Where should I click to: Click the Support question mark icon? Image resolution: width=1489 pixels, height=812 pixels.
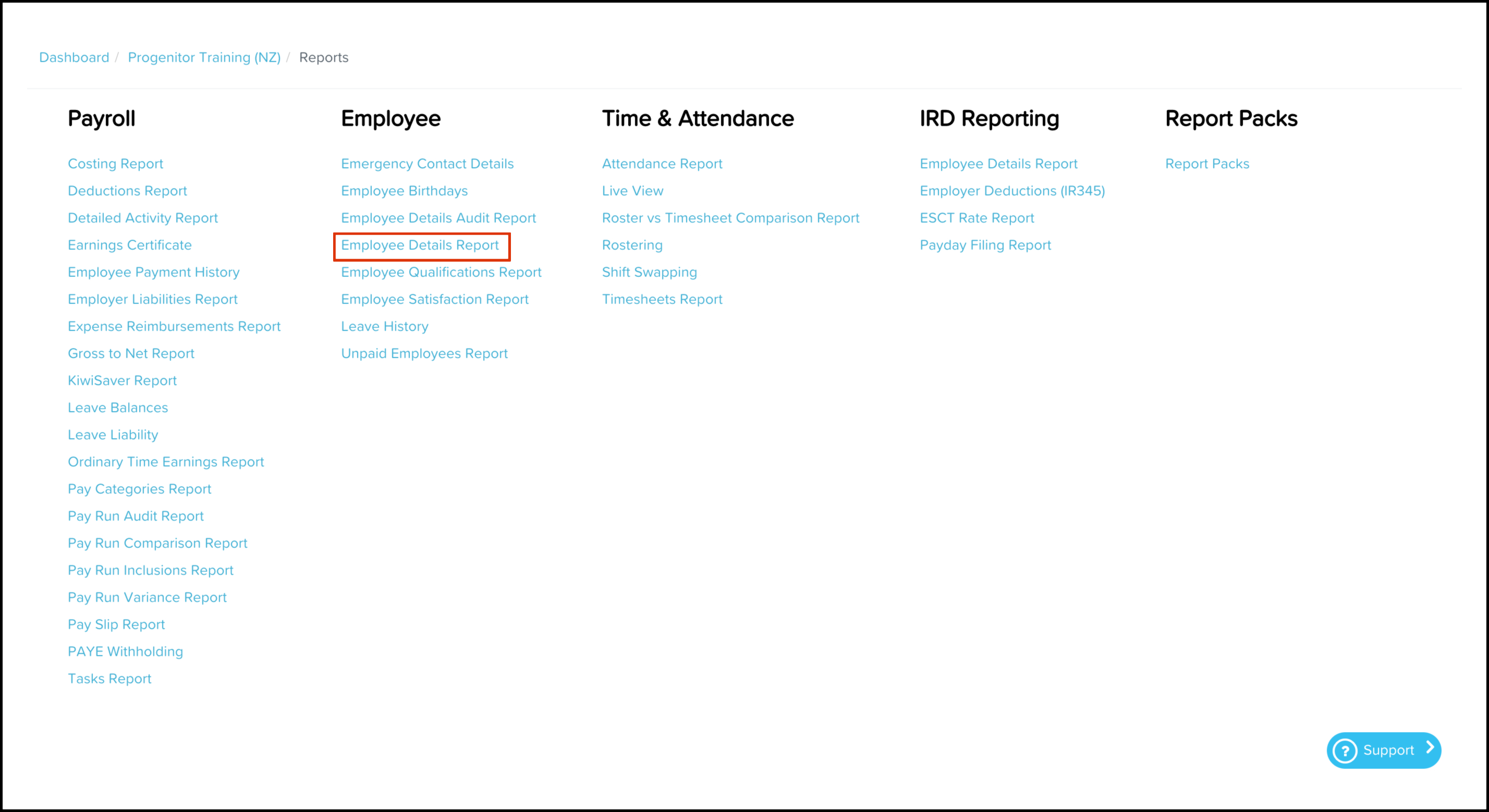pyautogui.click(x=1345, y=751)
